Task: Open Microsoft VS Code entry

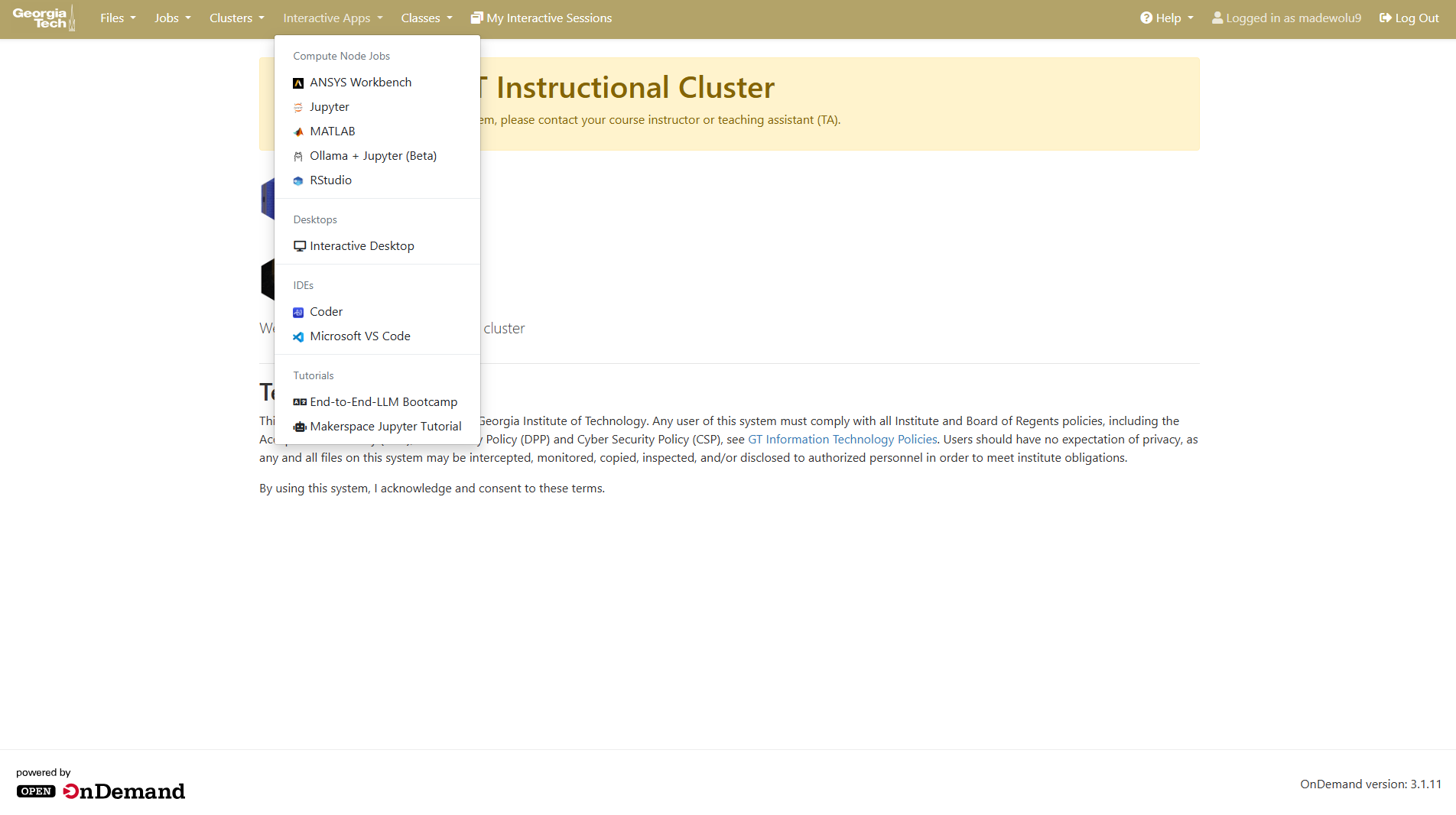Action: click(377, 336)
